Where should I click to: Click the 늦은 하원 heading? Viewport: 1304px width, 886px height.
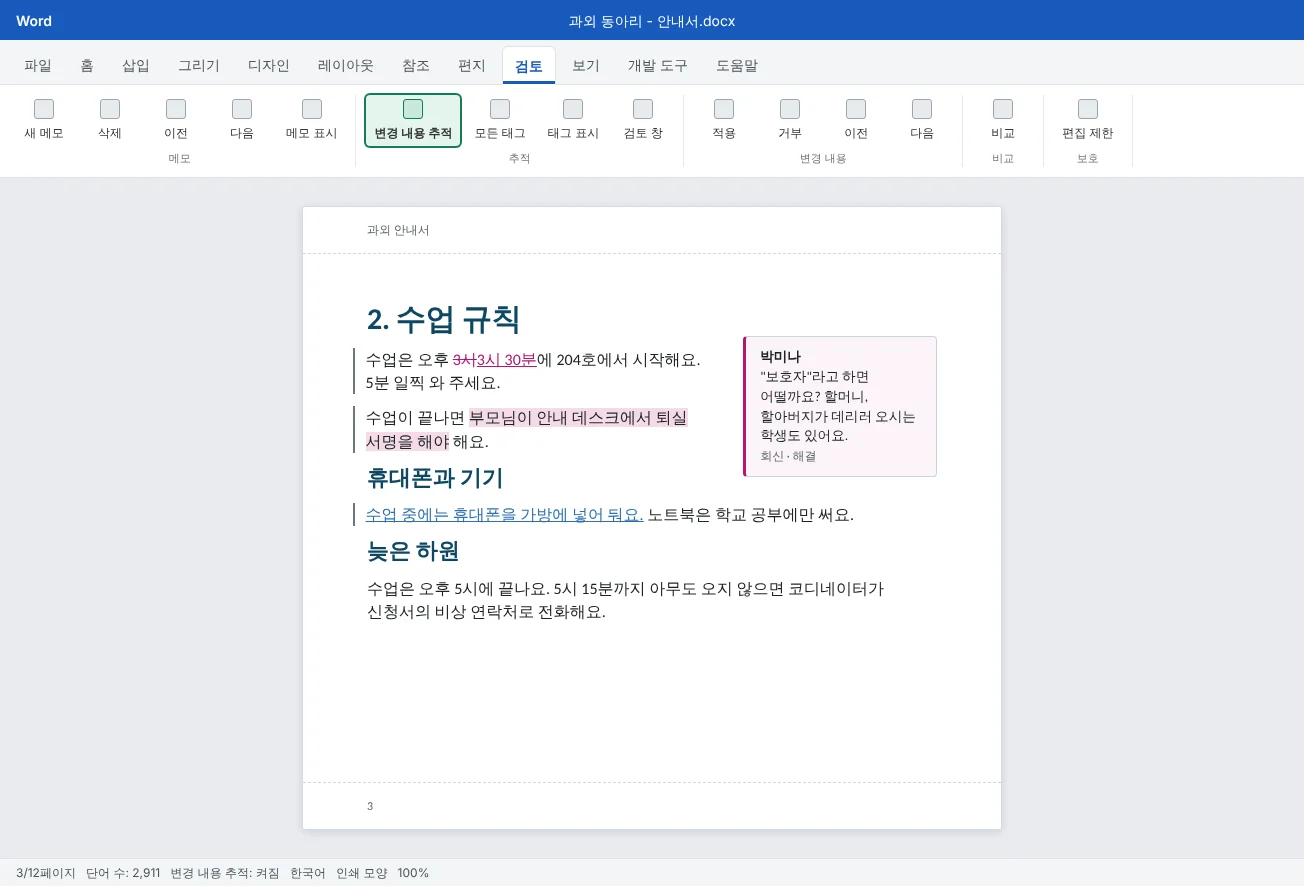tap(413, 551)
